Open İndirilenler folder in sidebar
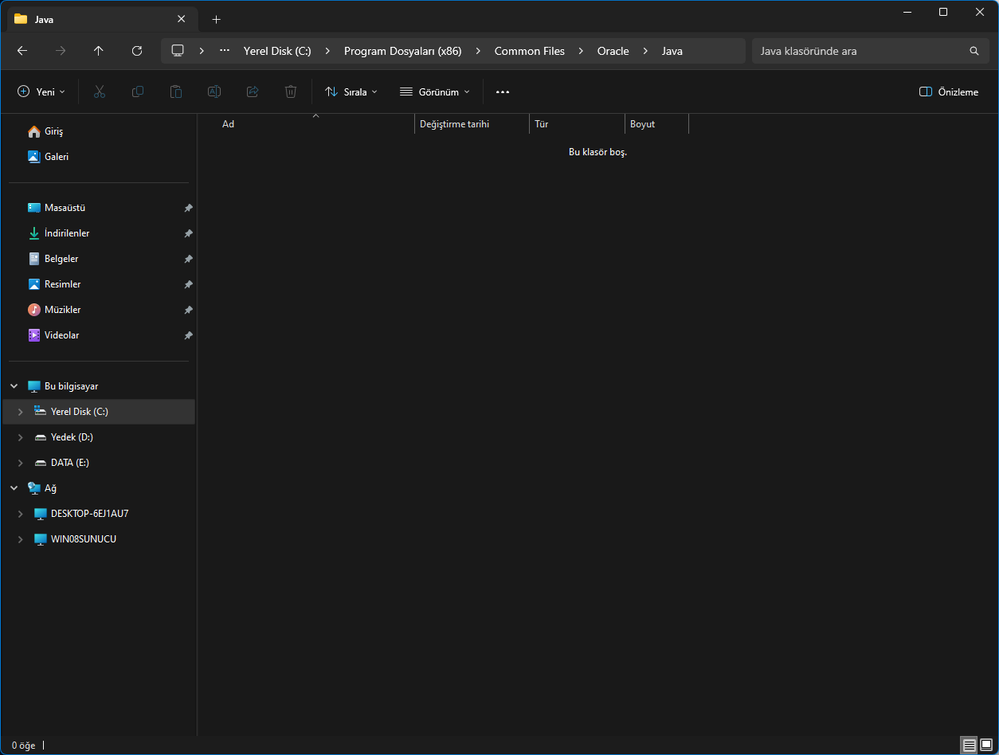Viewport: 999px width, 755px height. click(x=67, y=233)
